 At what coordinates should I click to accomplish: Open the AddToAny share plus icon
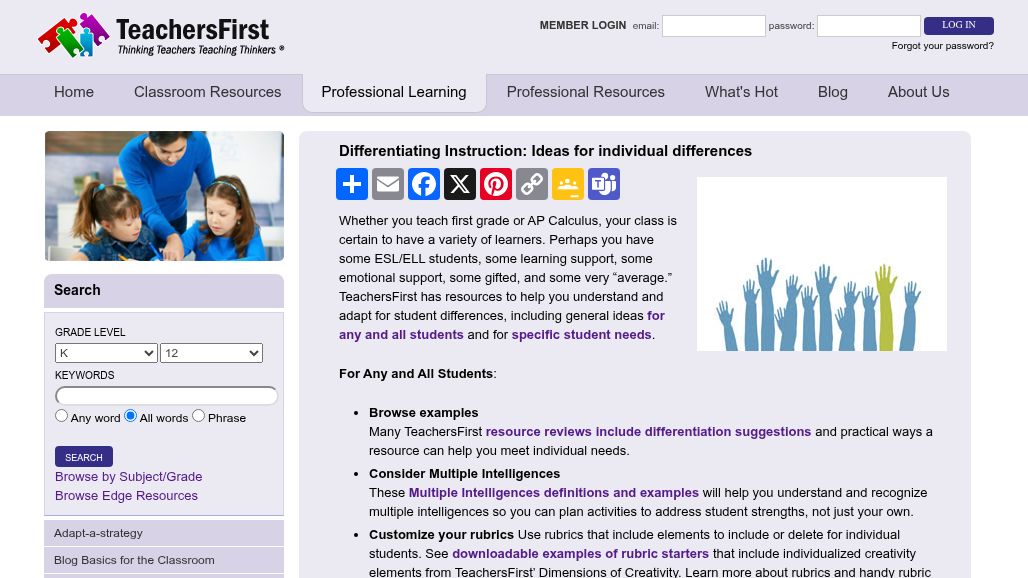tap(352, 184)
